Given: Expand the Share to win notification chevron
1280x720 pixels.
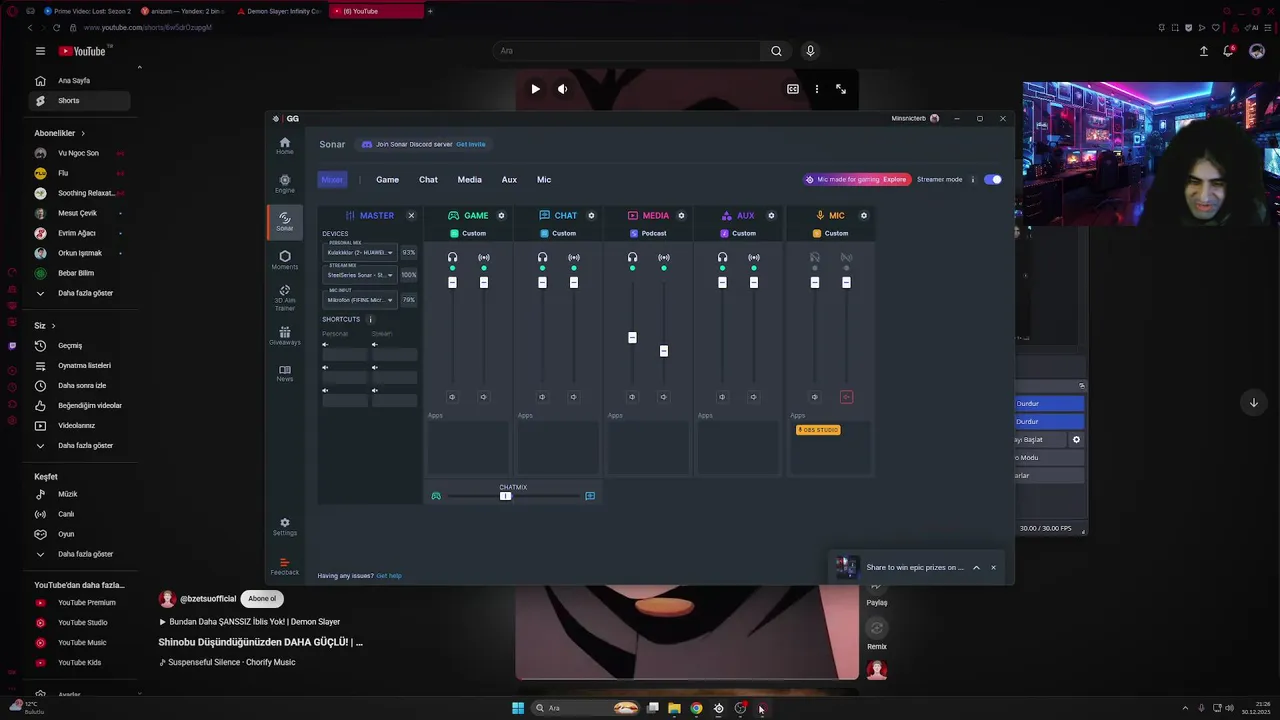Looking at the screenshot, I should click(977, 568).
